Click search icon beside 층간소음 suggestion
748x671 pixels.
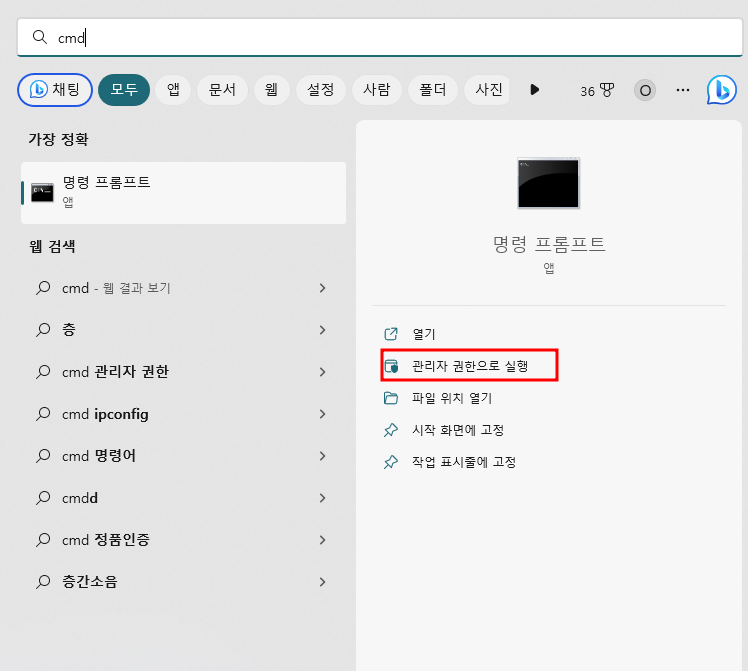coord(43,582)
